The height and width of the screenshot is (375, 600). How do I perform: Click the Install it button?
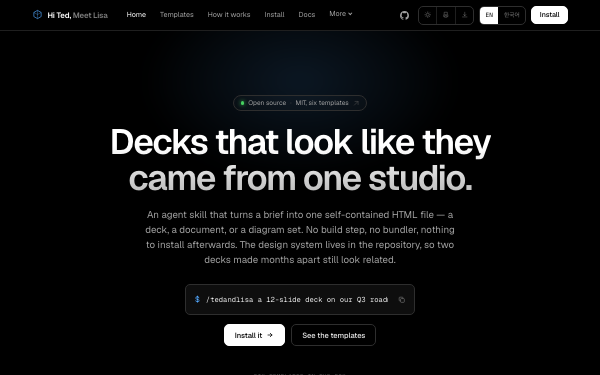pyautogui.click(x=254, y=335)
